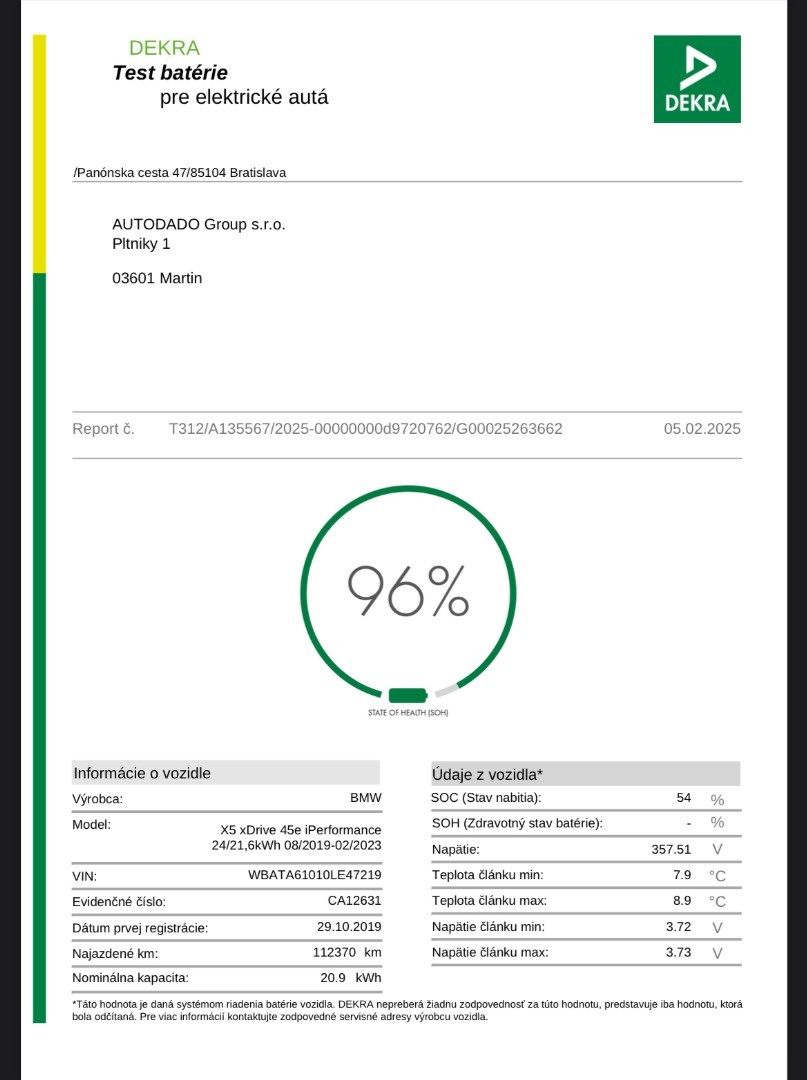807x1080 pixels.
Task: Click the green battery icon under the gauge
Action: 407,695
